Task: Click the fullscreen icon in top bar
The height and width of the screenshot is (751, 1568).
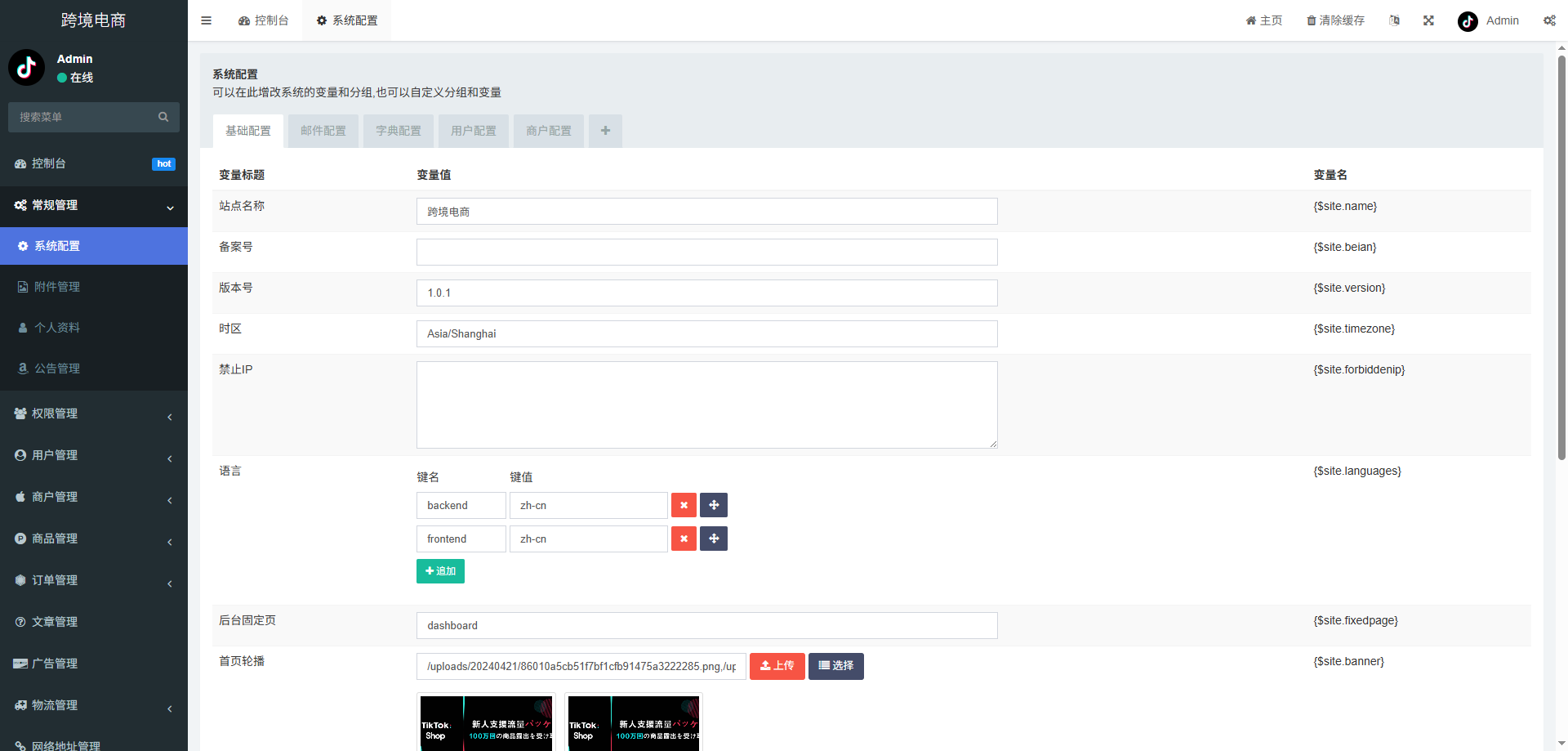Action: [x=1428, y=20]
